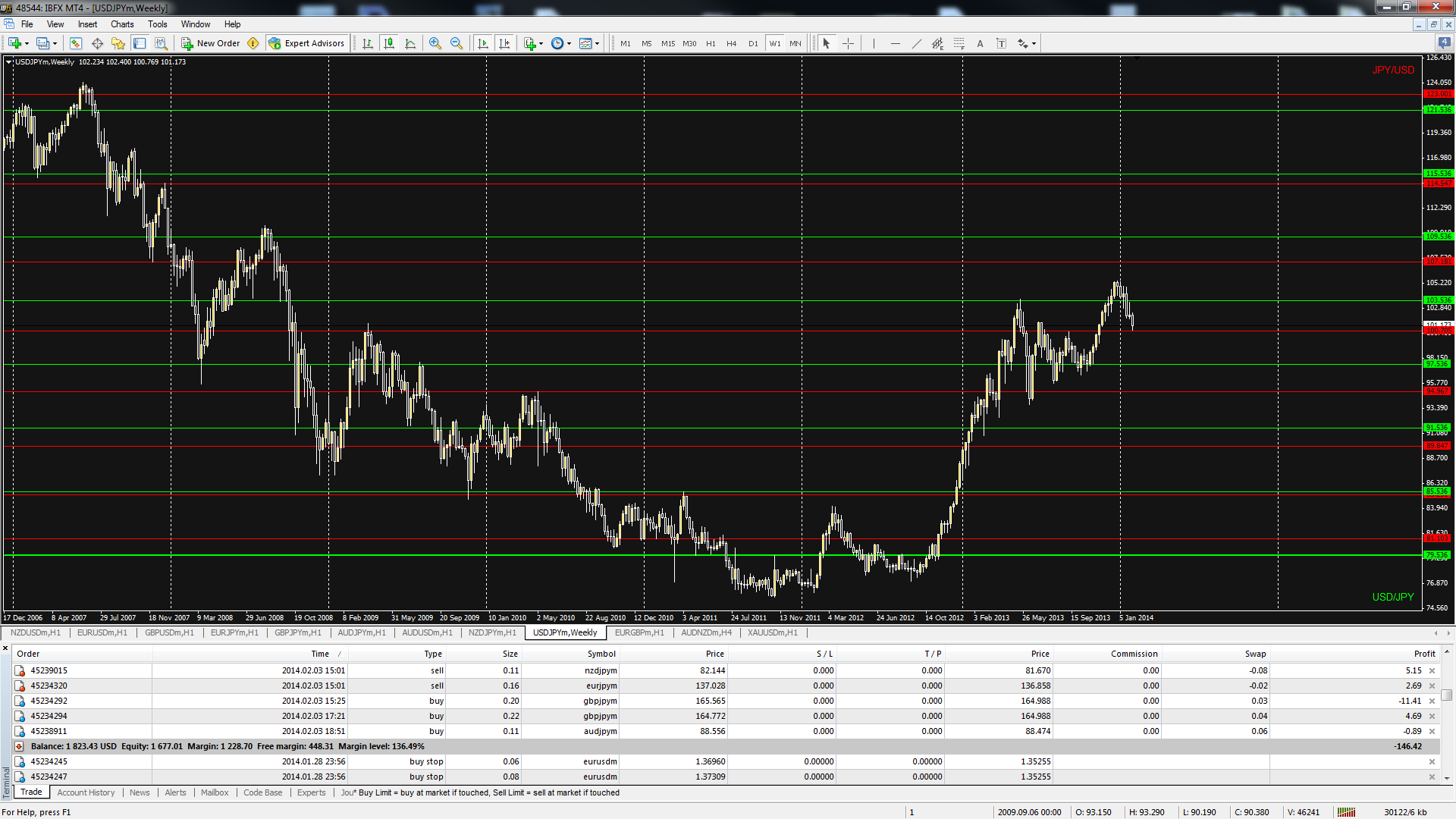Toggle the Terminal panel icon
1456x819 pixels.
coord(140,43)
